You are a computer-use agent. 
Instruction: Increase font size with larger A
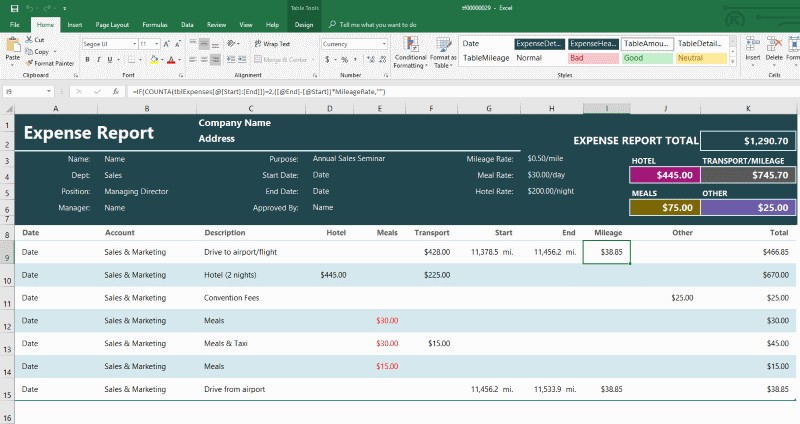[x=167, y=44]
